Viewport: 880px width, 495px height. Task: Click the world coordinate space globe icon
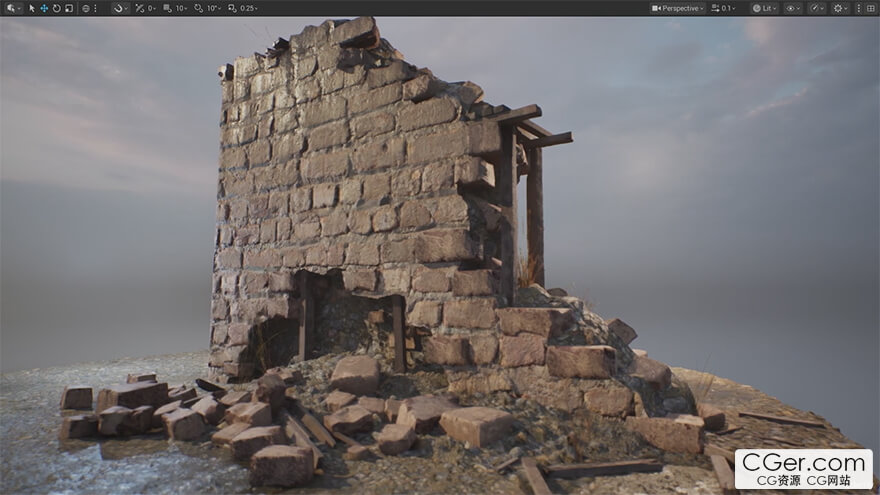[85, 8]
